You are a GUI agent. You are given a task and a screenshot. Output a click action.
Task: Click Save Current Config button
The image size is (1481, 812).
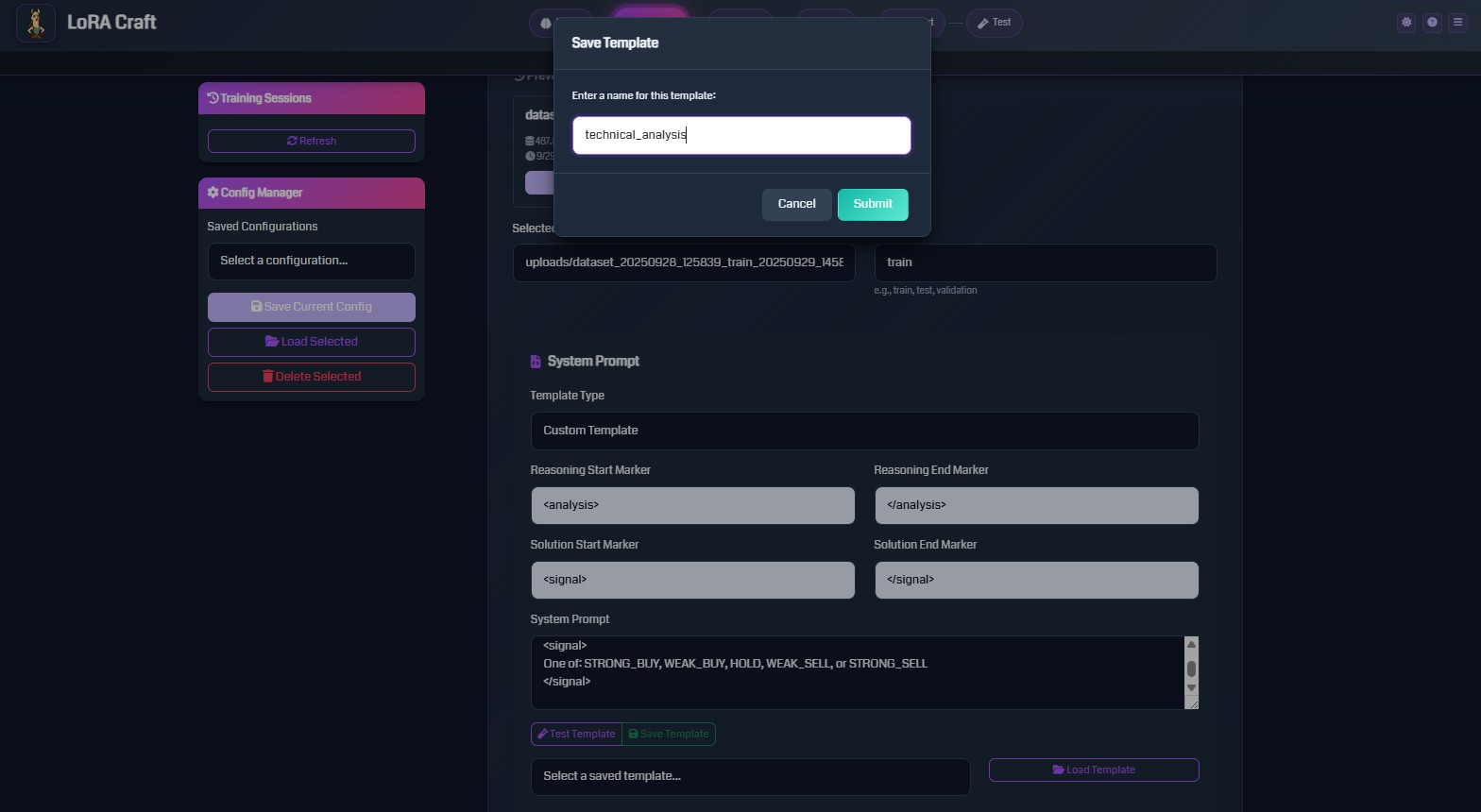311,307
